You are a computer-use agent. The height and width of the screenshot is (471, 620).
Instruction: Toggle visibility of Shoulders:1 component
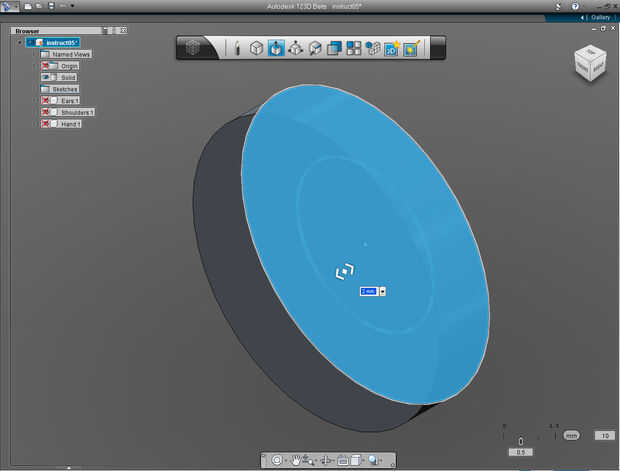pyautogui.click(x=45, y=112)
